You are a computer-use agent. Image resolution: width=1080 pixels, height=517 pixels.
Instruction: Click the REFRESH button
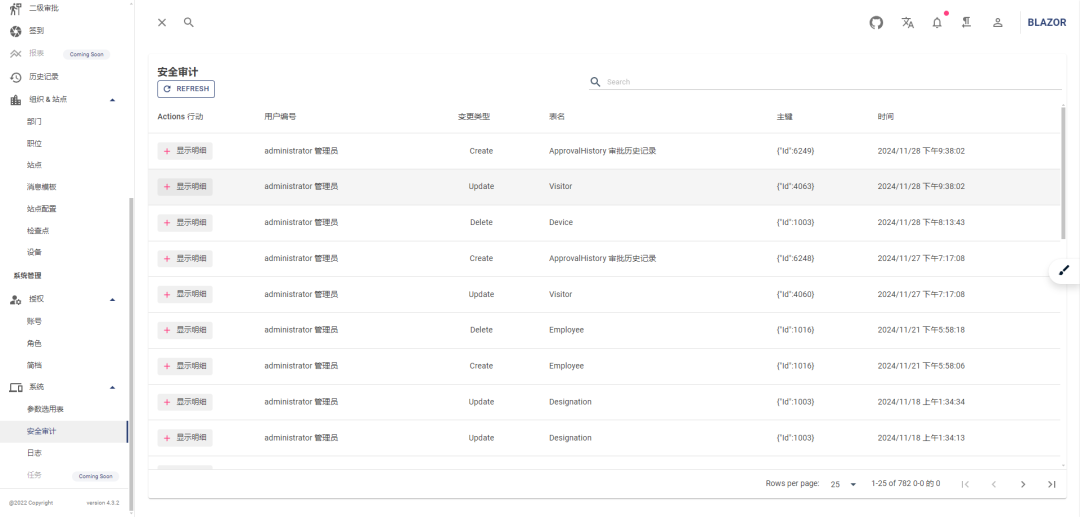point(186,89)
